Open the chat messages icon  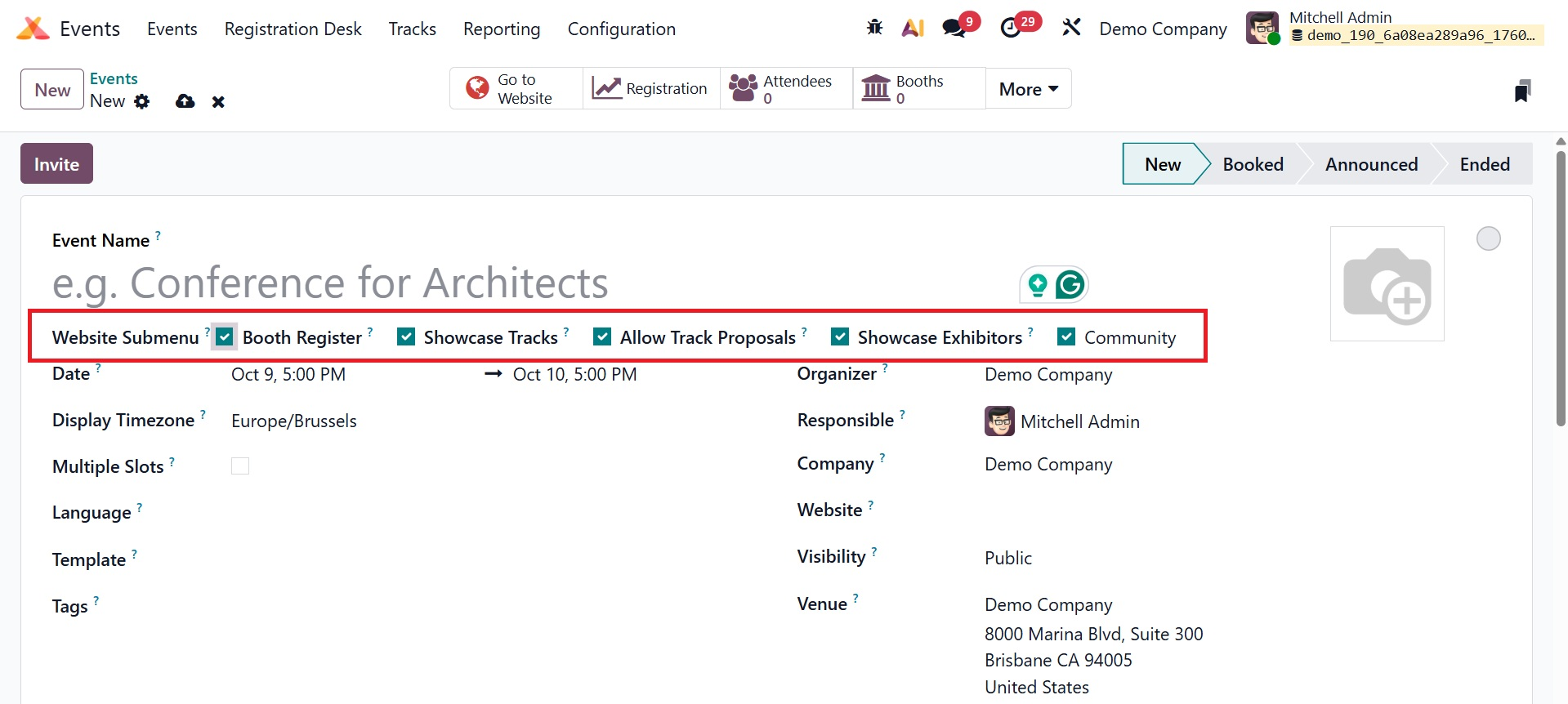(x=953, y=28)
